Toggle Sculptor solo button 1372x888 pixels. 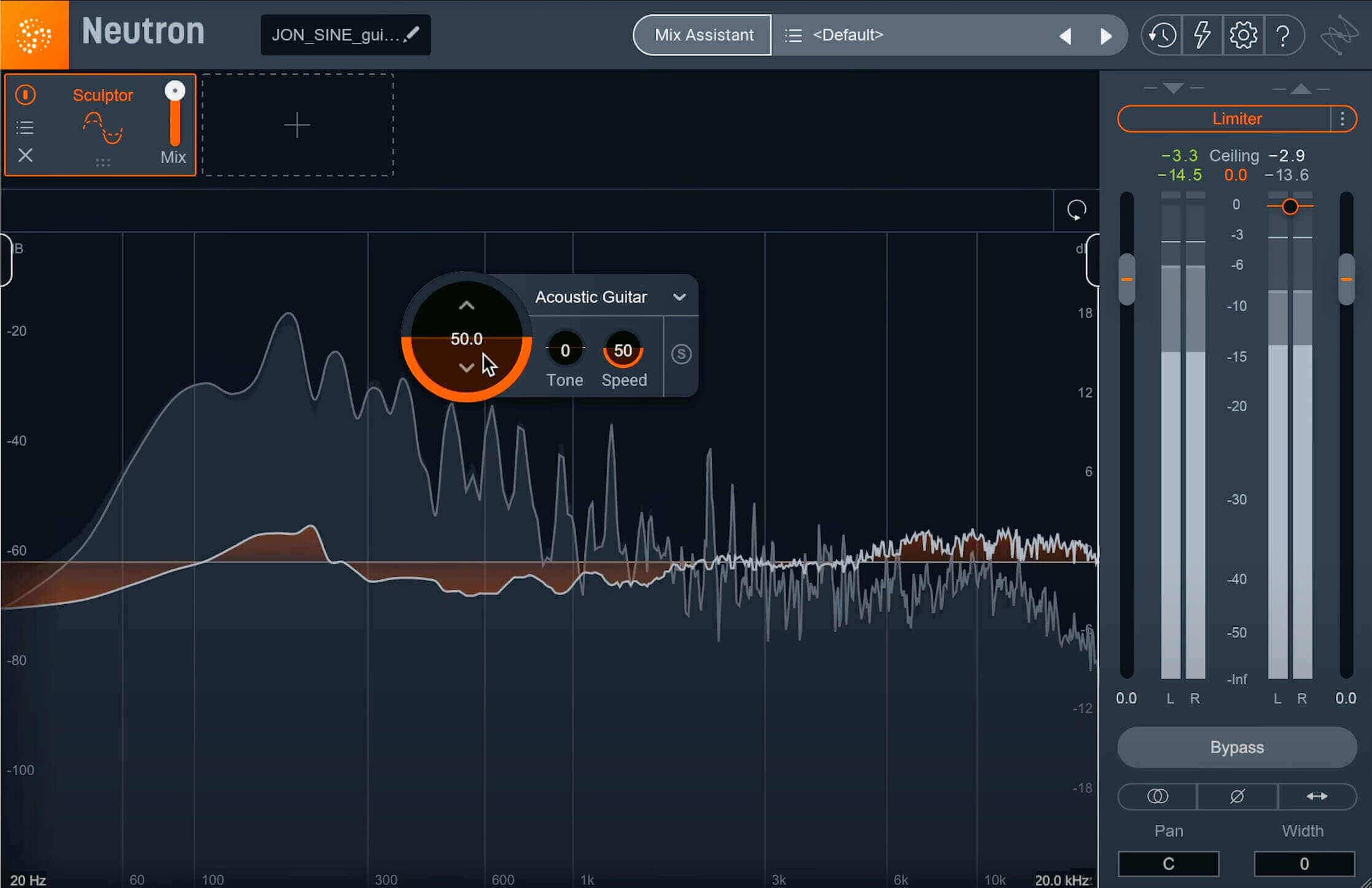pos(681,354)
